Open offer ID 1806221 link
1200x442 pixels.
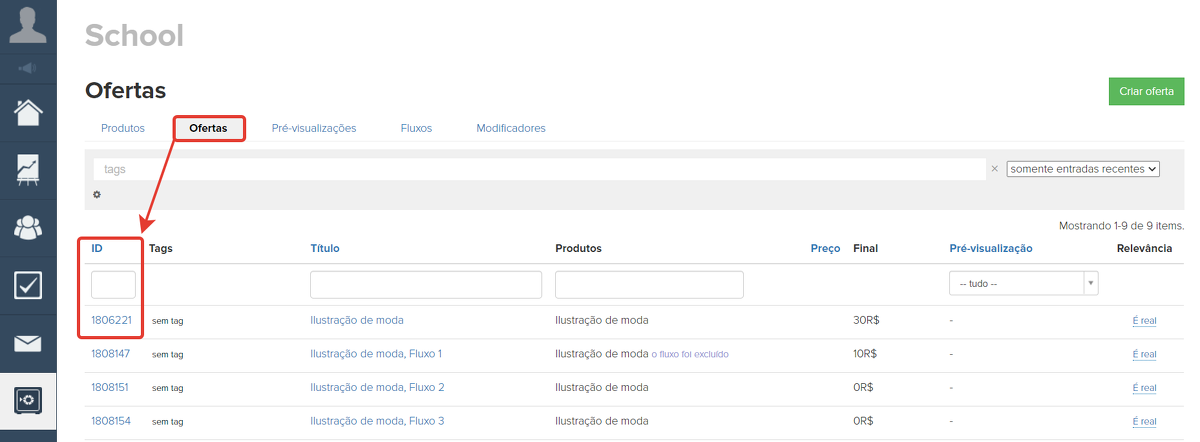pos(111,320)
